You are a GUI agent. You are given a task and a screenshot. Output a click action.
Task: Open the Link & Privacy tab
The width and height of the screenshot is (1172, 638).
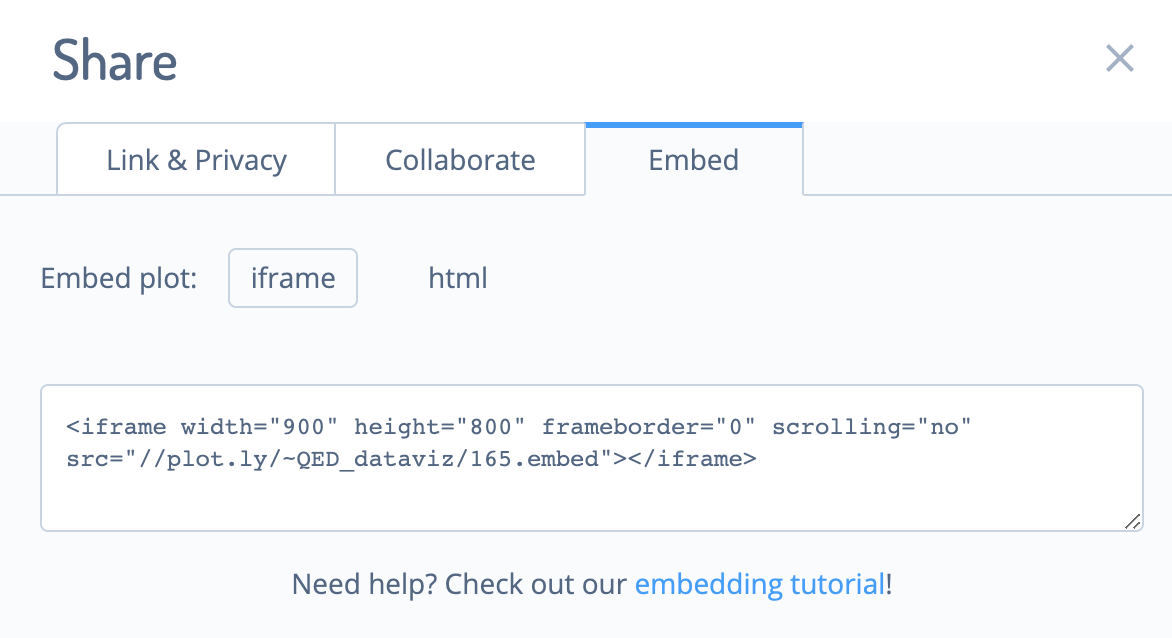196,160
